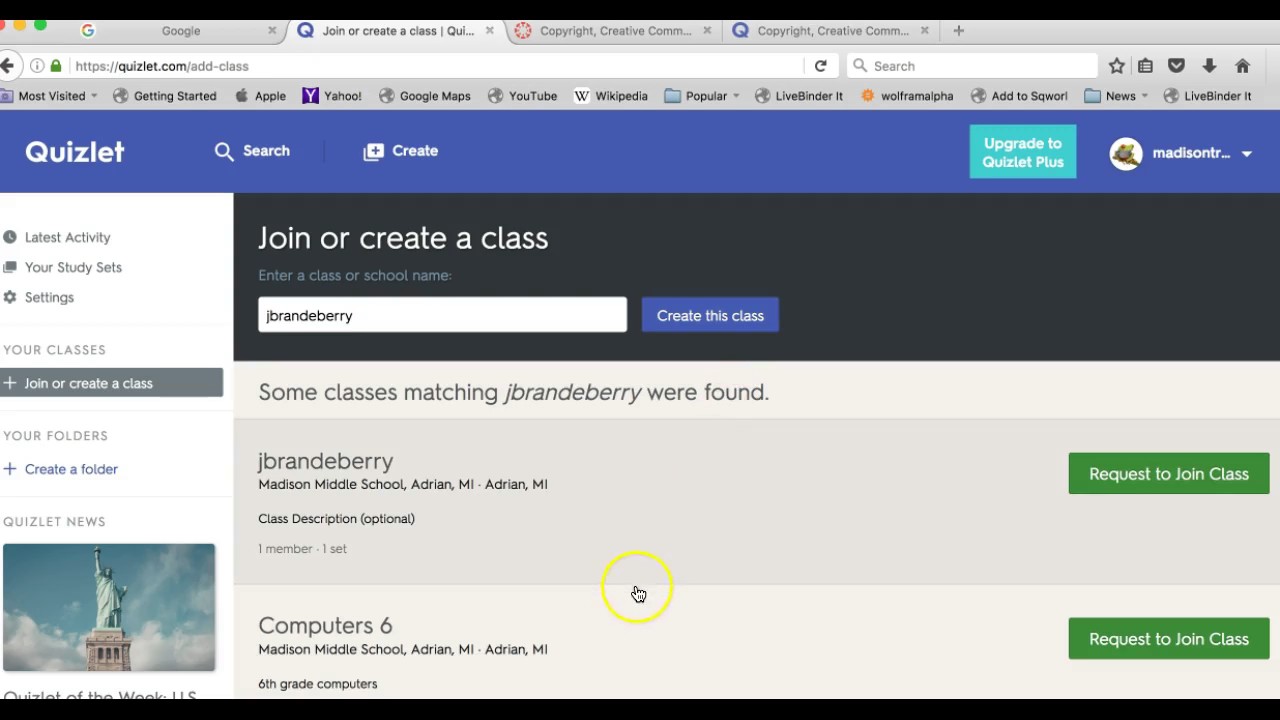
Task: Expand the Most Visited bookmarks dropdown
Action: [94, 96]
